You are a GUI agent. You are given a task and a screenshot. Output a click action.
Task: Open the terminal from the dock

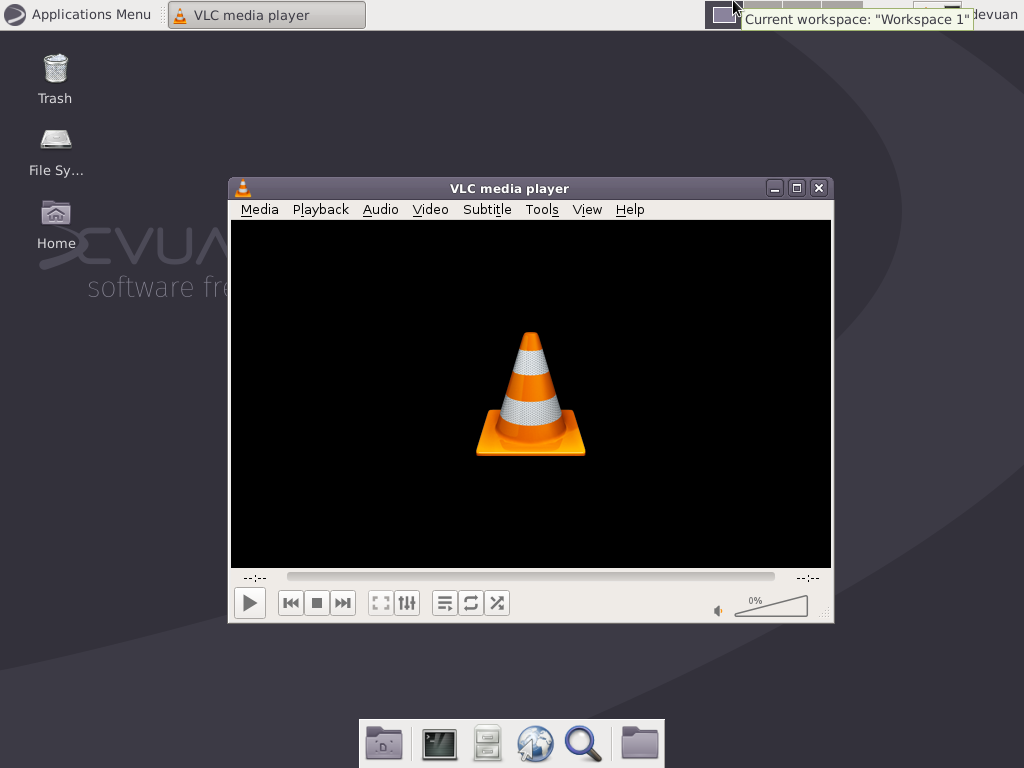440,743
